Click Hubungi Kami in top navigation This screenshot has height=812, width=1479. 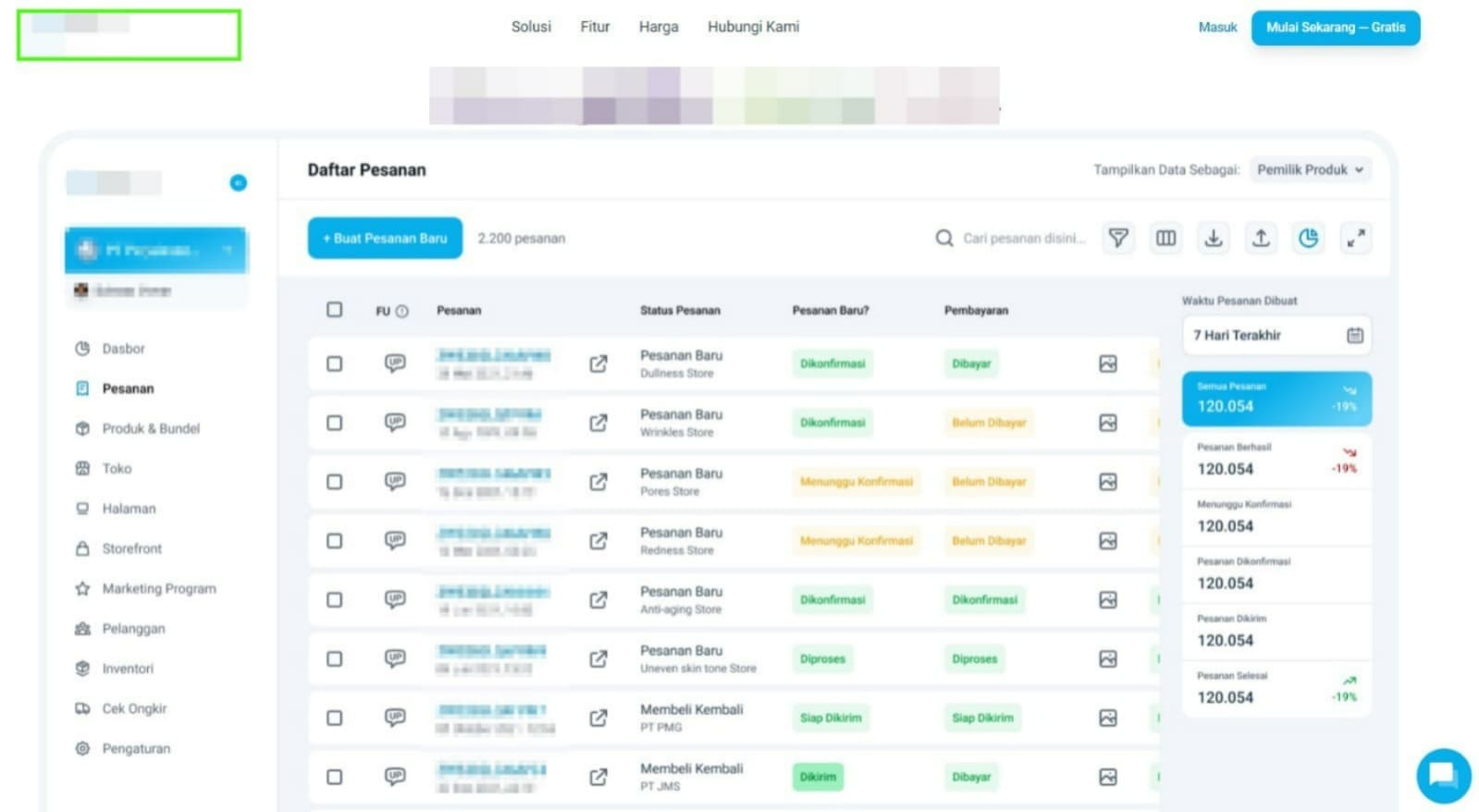(753, 27)
